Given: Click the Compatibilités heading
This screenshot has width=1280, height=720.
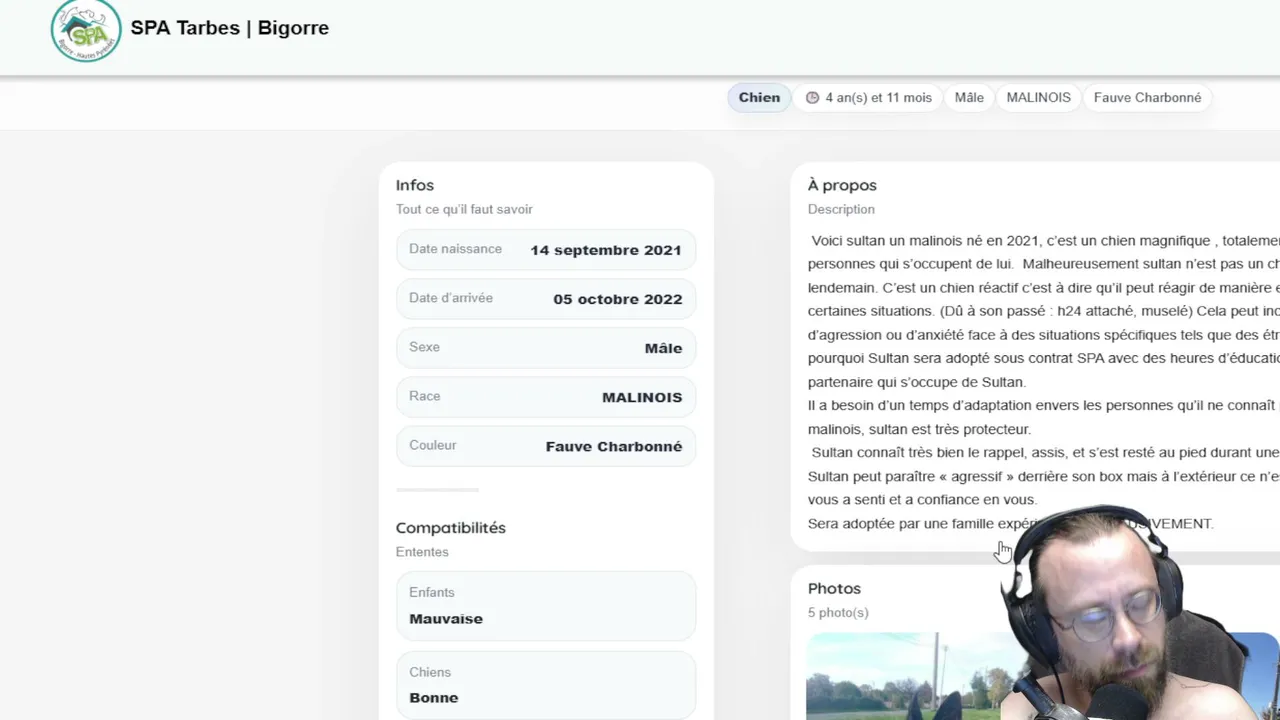Looking at the screenshot, I should tap(451, 528).
